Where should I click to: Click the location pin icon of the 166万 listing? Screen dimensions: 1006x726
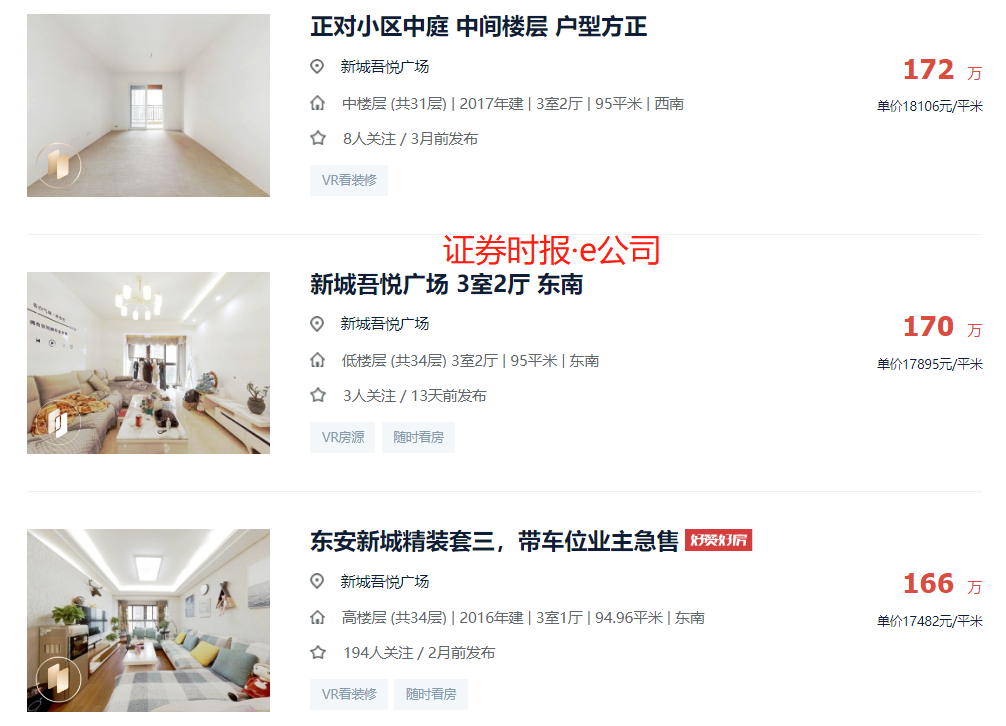[317, 582]
